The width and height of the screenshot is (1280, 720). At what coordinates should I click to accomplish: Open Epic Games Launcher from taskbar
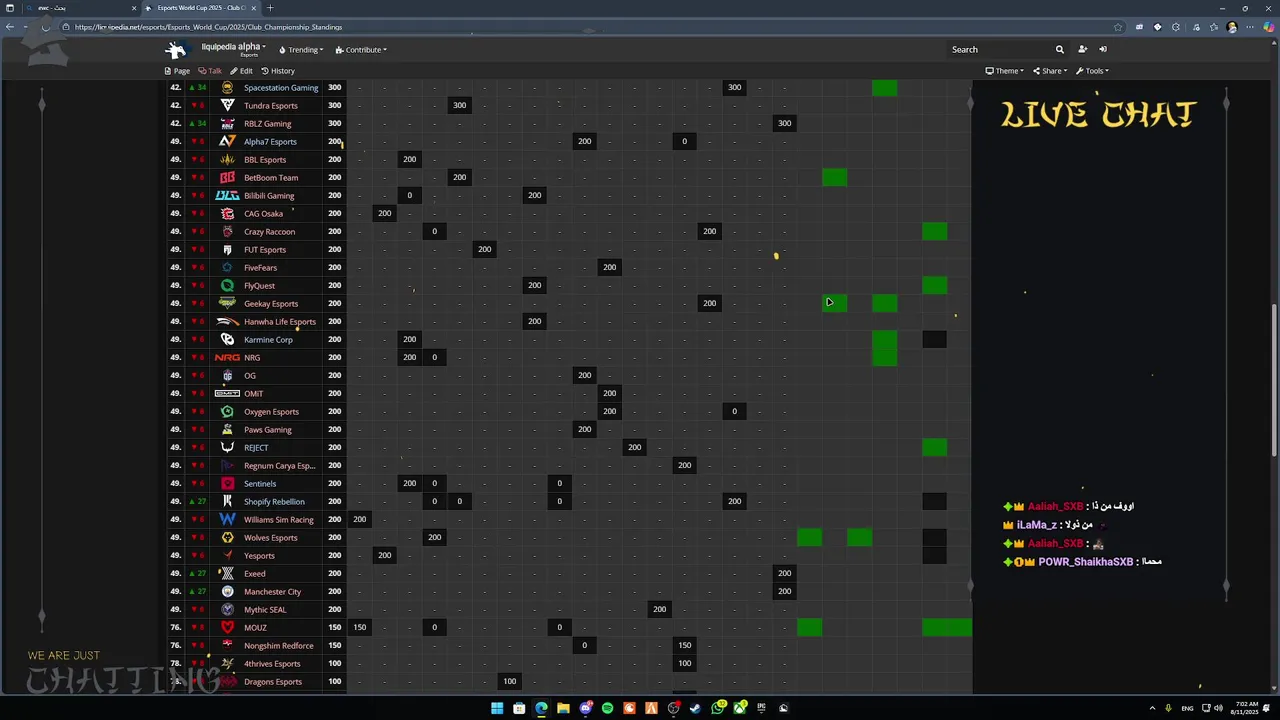pyautogui.click(x=762, y=708)
